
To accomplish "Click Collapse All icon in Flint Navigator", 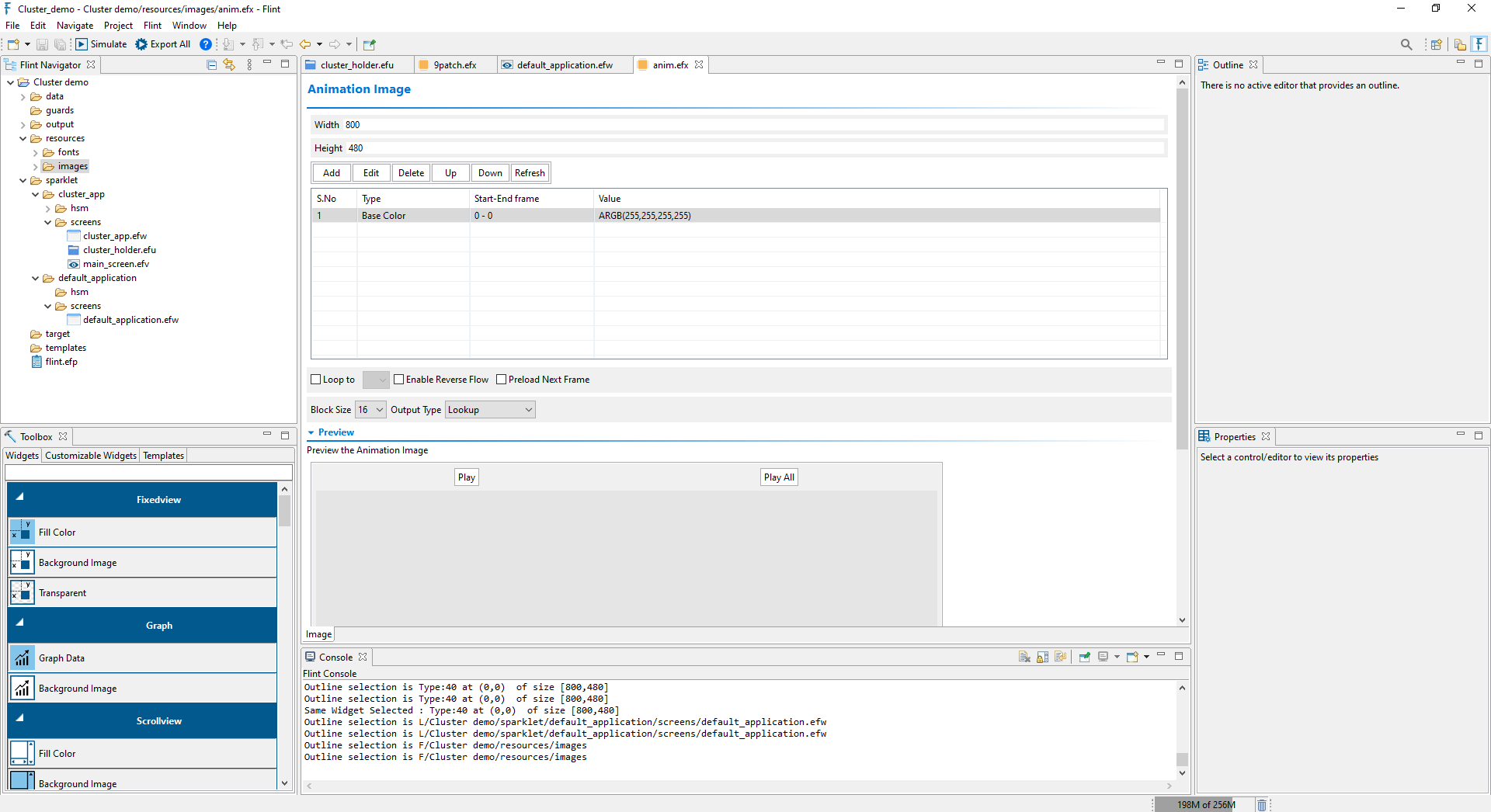I will point(211,64).
